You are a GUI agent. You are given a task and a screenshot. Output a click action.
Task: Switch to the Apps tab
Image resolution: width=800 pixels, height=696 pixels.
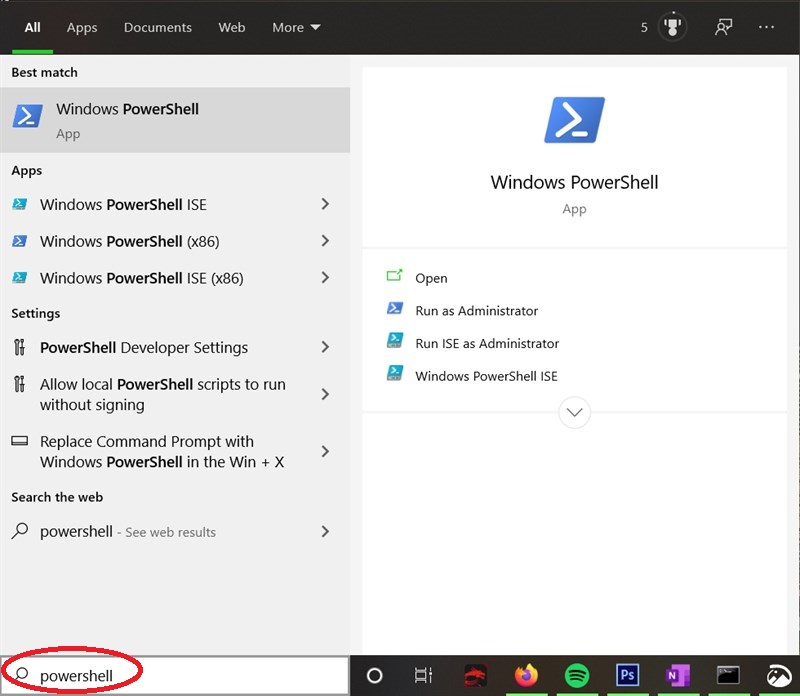coord(82,28)
